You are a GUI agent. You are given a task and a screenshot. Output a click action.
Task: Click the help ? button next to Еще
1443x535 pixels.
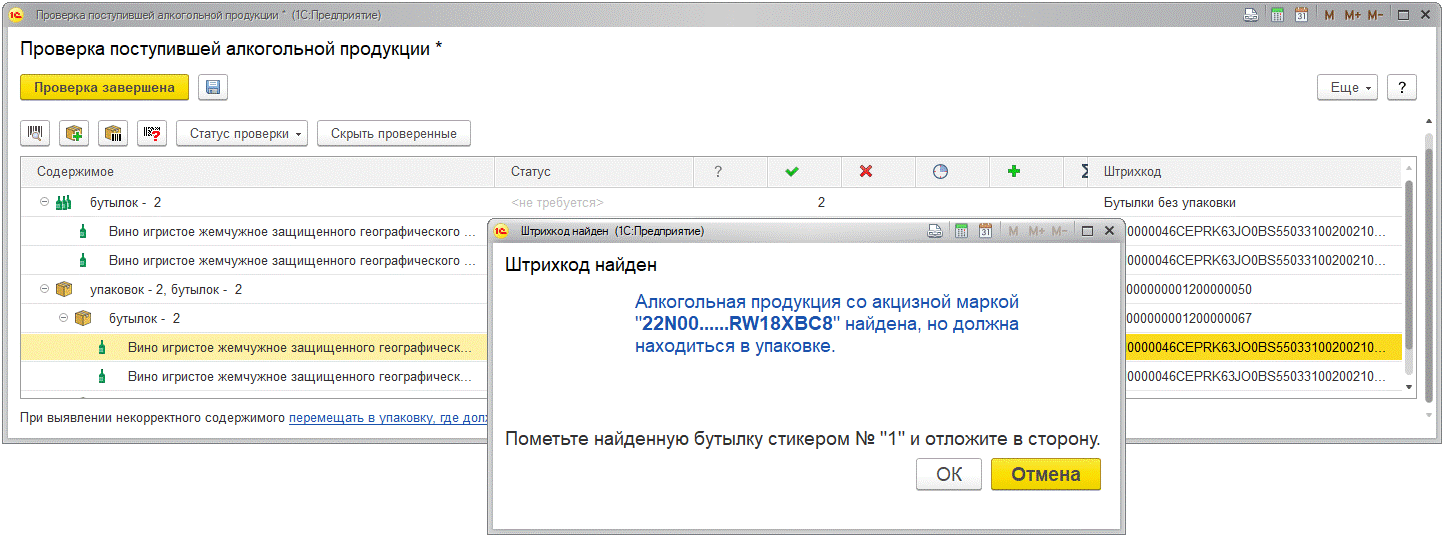[1402, 88]
